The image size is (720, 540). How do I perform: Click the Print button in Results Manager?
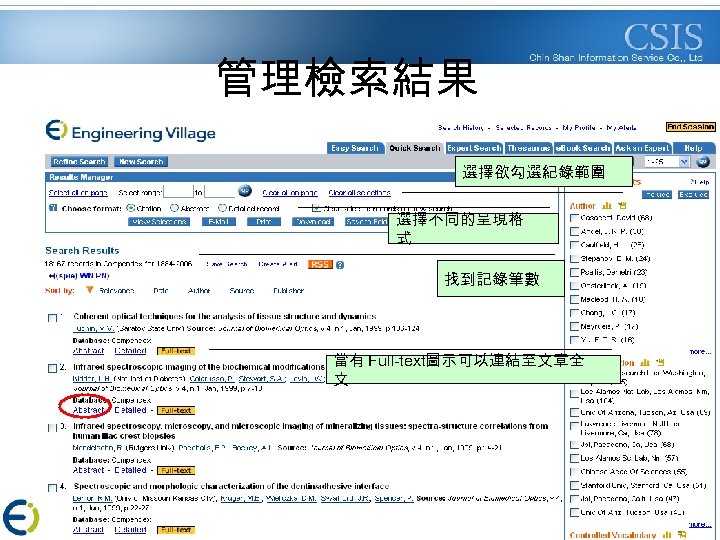(264, 222)
